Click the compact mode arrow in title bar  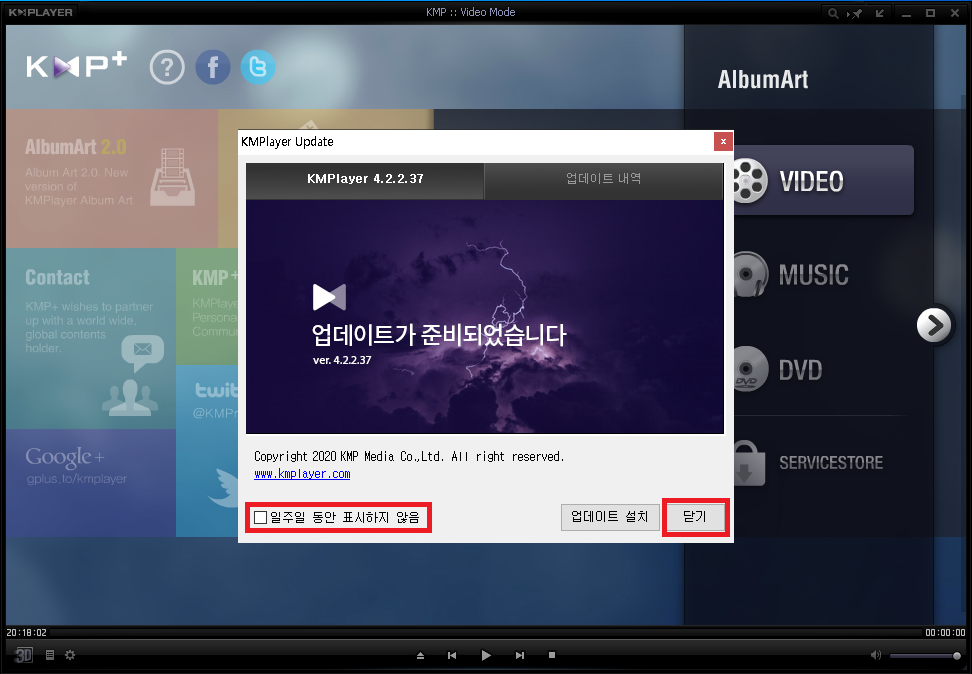pyautogui.click(x=880, y=13)
